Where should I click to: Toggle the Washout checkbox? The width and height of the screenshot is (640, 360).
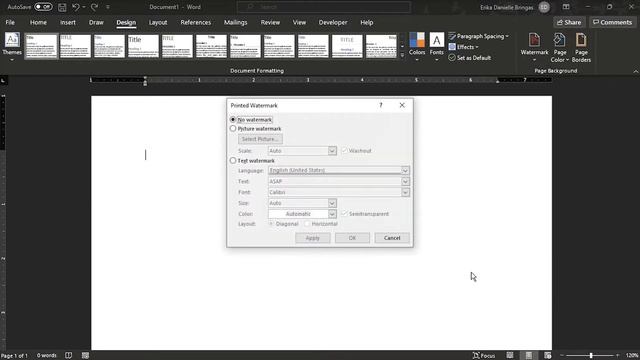coord(344,151)
